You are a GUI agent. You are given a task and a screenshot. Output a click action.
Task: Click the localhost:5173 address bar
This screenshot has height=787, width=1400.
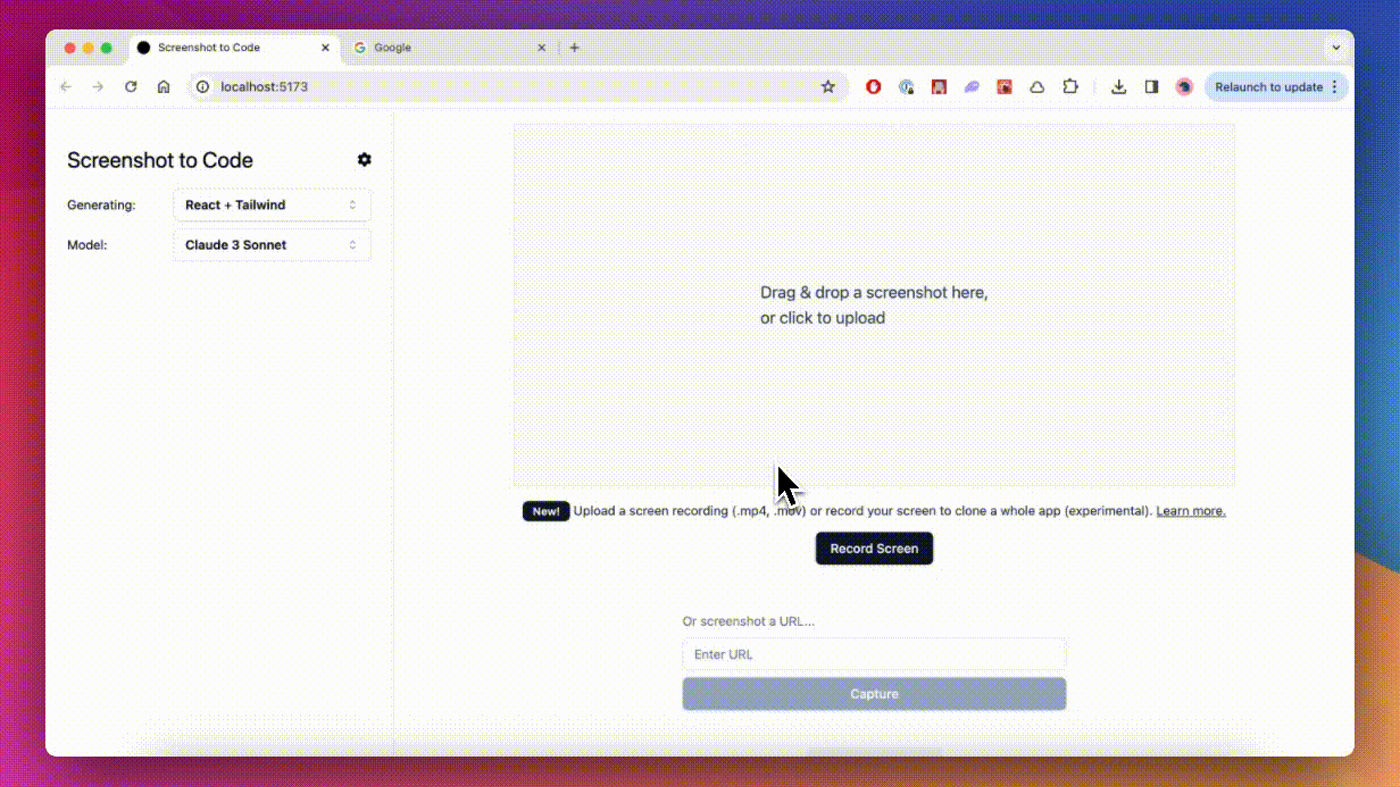520,87
